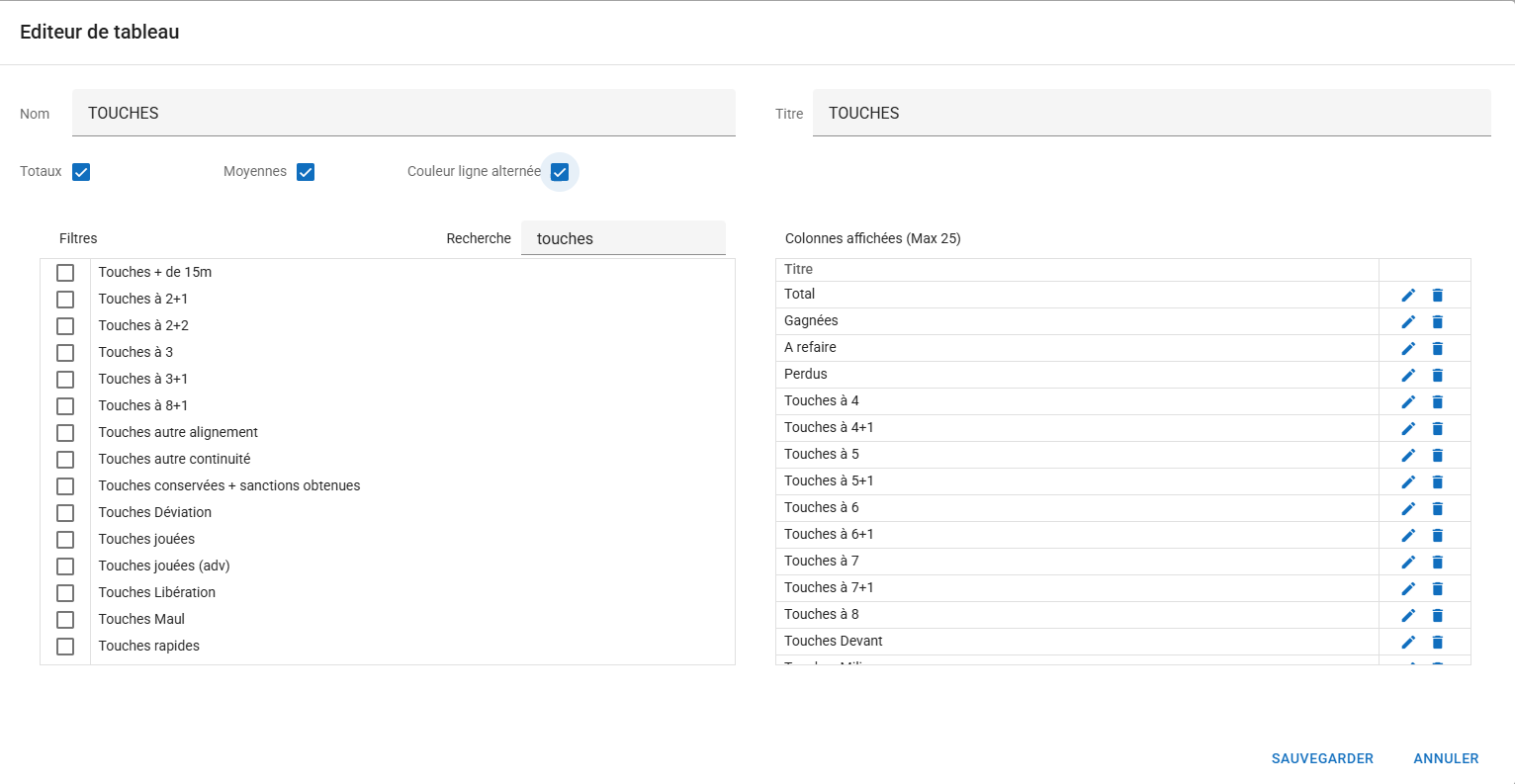This screenshot has height=784, width=1515.
Task: Edit the Total column with pencil icon
Action: pos(1408,295)
